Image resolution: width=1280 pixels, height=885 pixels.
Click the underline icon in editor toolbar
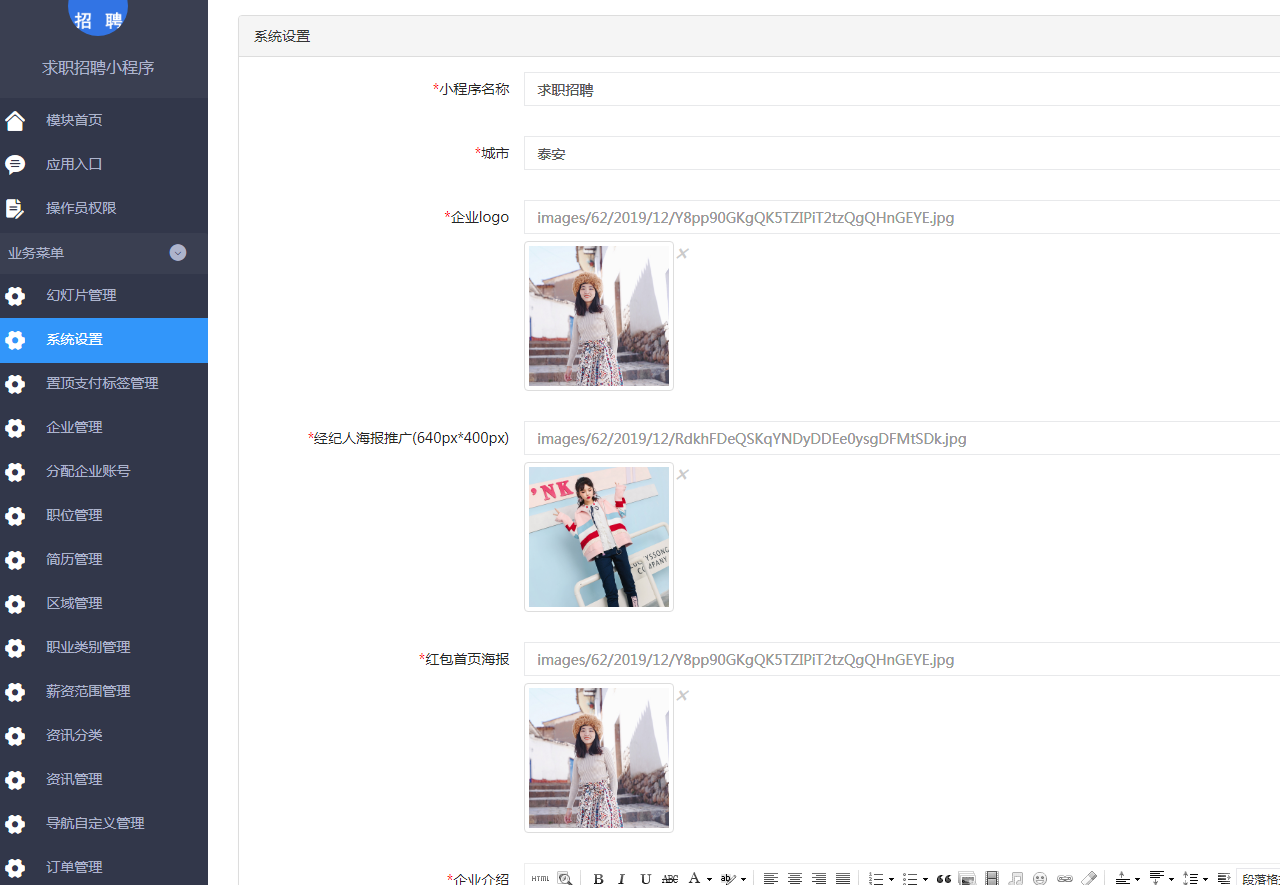pos(645,879)
